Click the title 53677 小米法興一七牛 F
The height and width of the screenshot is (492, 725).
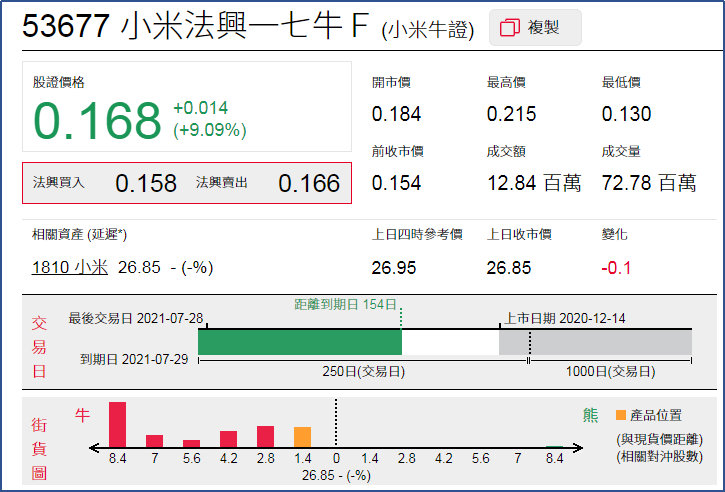195,26
